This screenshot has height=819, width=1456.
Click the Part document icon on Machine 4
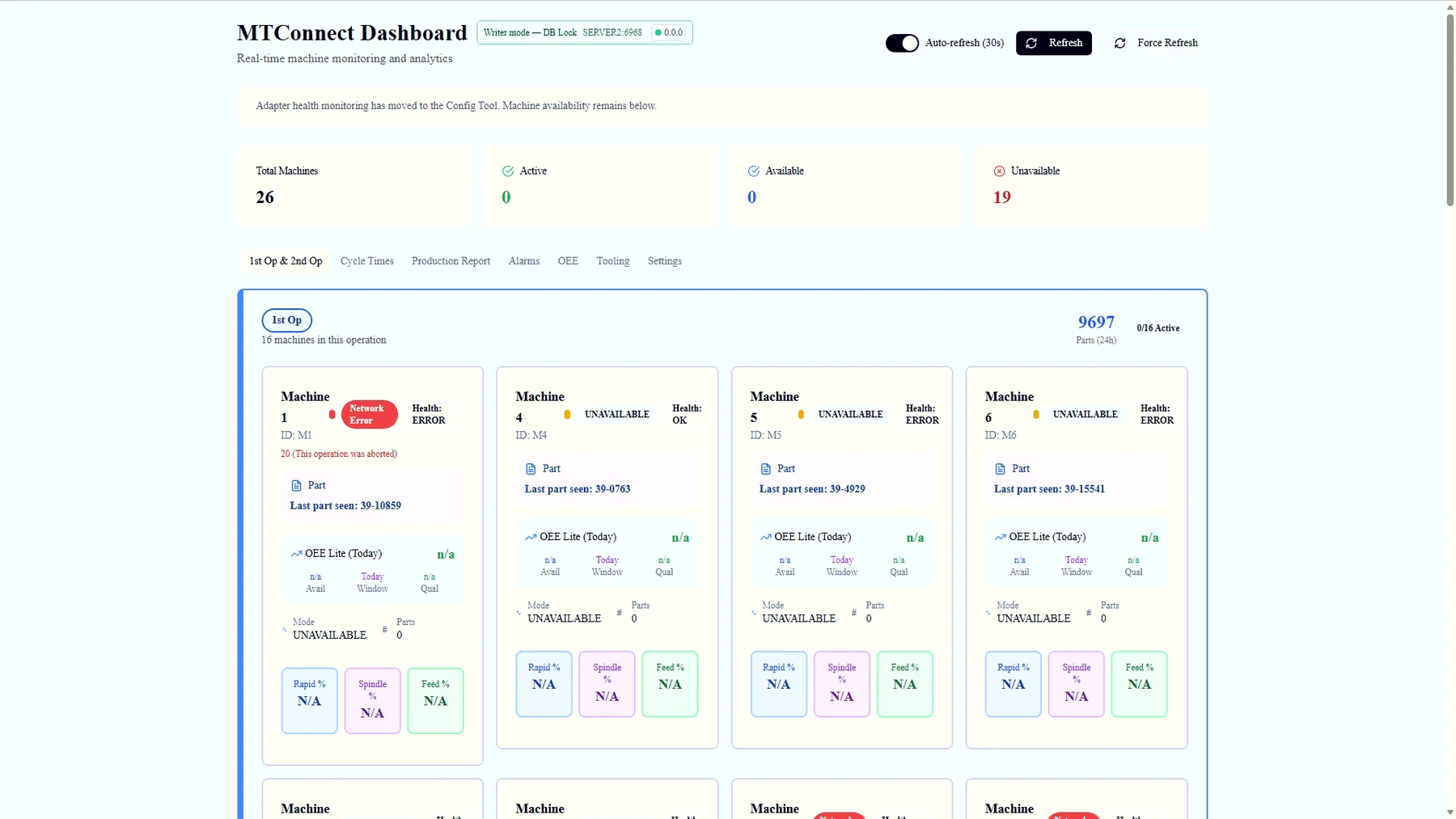(531, 469)
